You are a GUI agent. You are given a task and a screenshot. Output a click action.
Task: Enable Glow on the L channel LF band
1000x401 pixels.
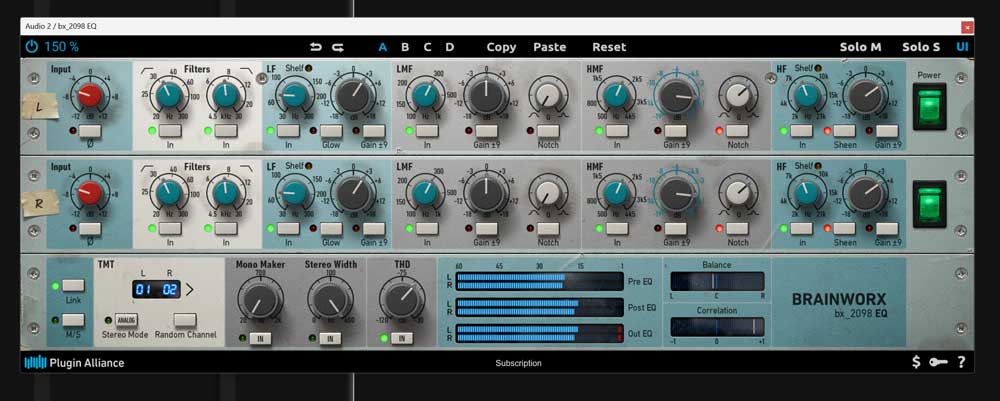coord(330,131)
